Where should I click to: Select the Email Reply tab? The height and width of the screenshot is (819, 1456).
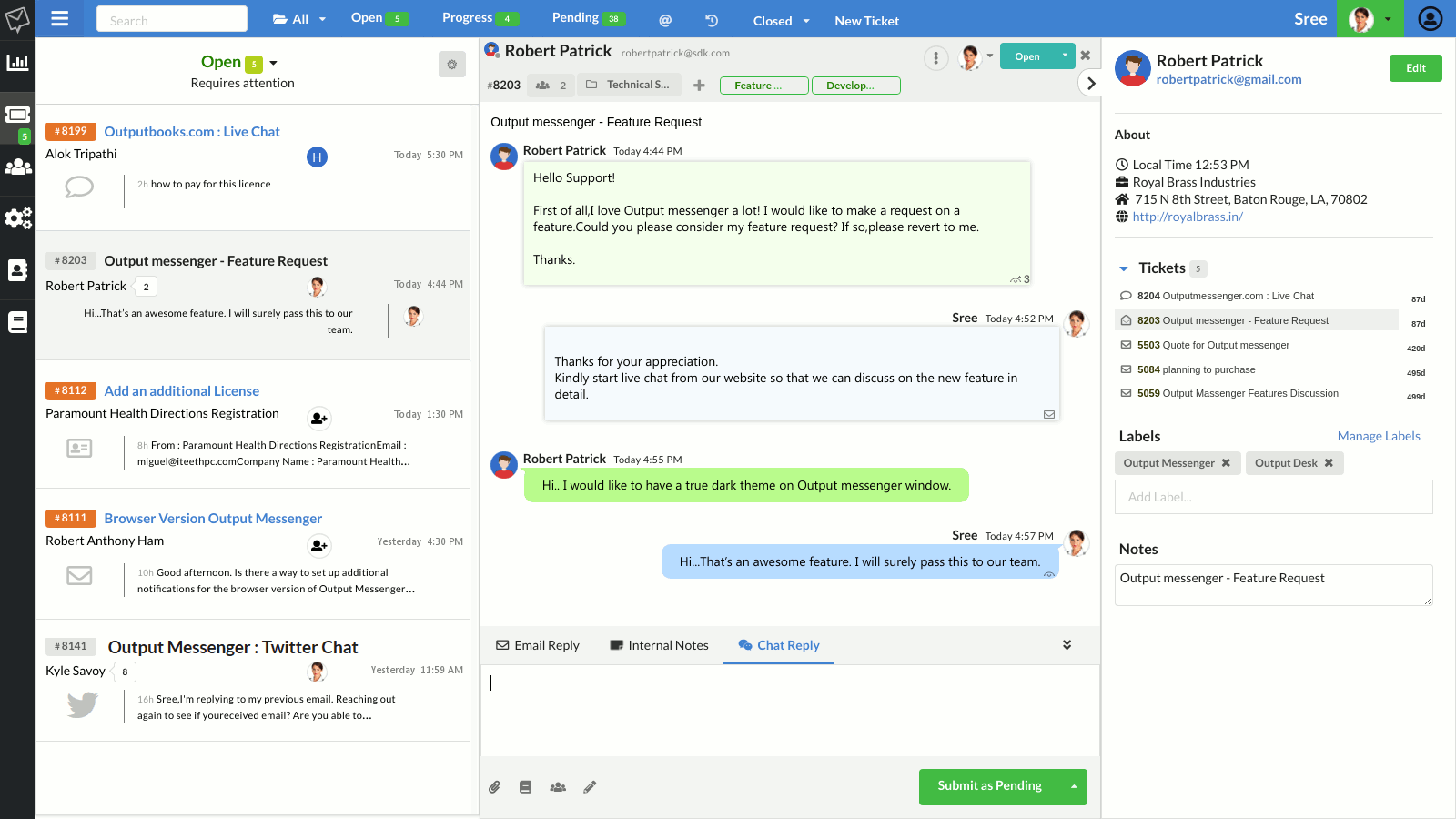[x=538, y=645]
